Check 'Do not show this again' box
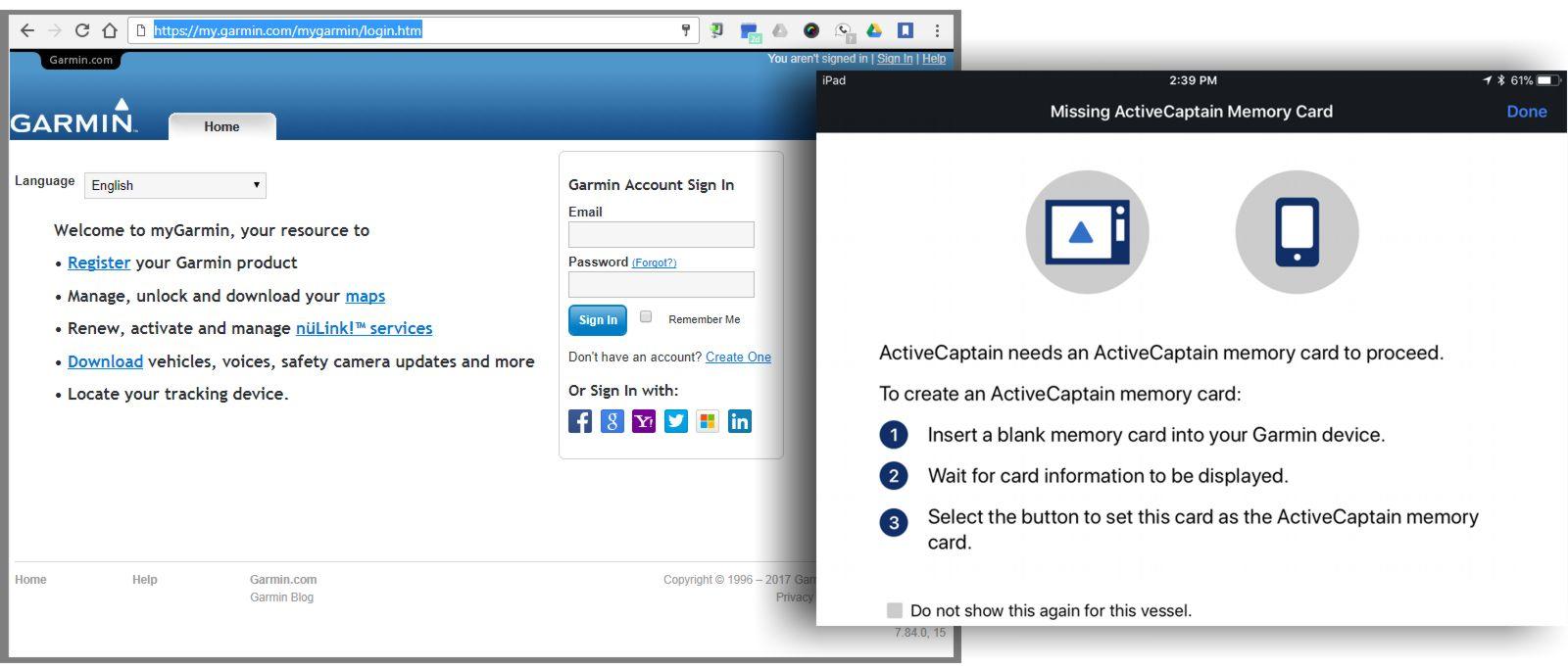This screenshot has height=668, width=1568. tap(894, 610)
